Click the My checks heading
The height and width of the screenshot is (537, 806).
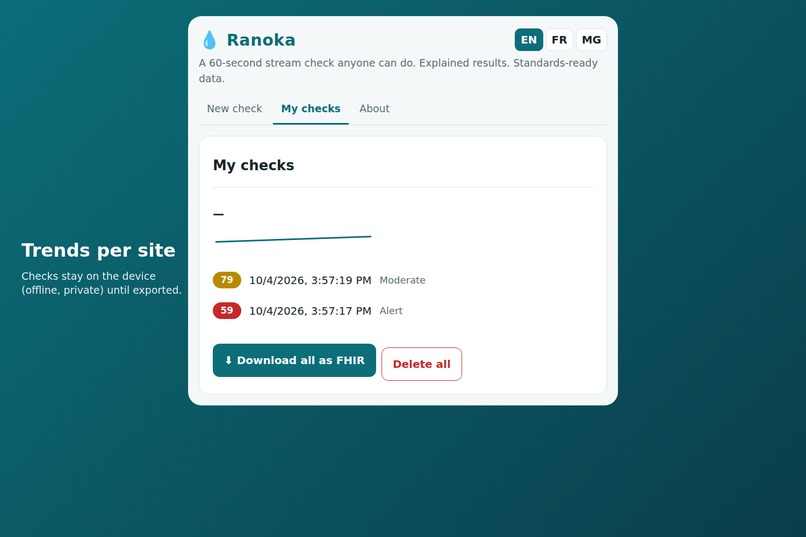(253, 165)
